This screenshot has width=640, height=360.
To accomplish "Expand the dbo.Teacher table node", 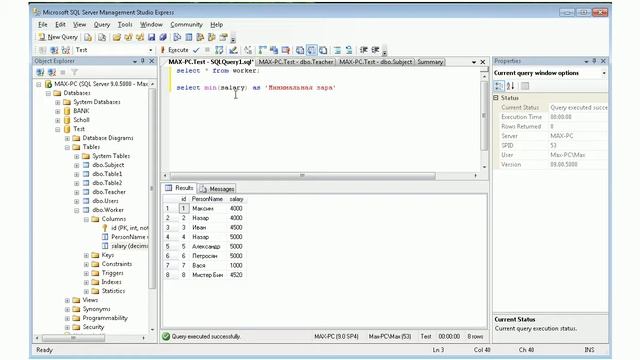I will [x=77, y=192].
